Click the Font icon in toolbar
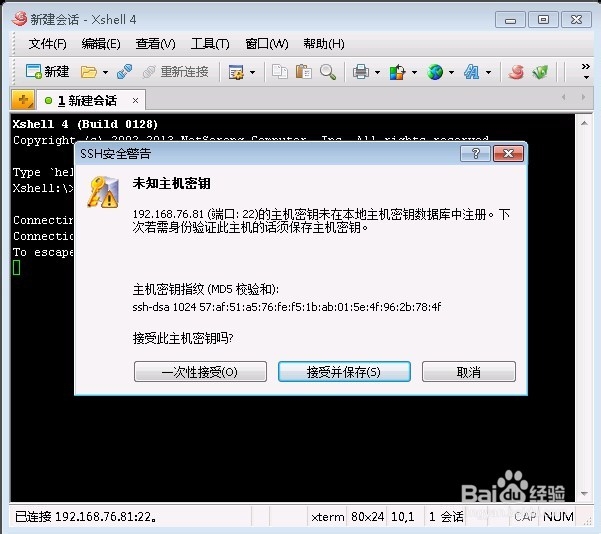Image resolution: width=601 pixels, height=534 pixels. tap(471, 72)
